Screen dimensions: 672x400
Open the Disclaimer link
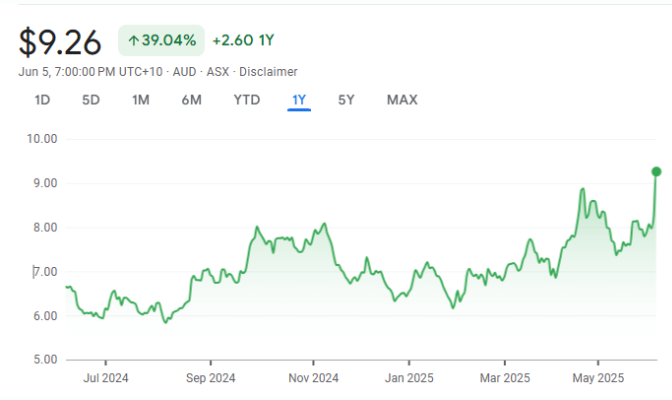tap(268, 72)
